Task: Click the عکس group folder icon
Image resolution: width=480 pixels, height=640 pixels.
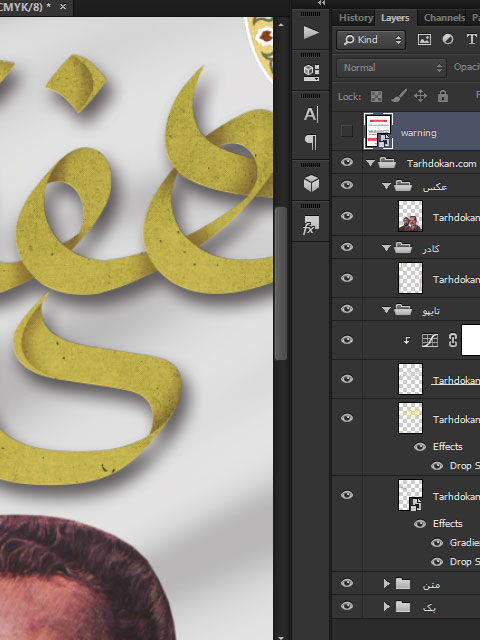Action: tap(403, 186)
